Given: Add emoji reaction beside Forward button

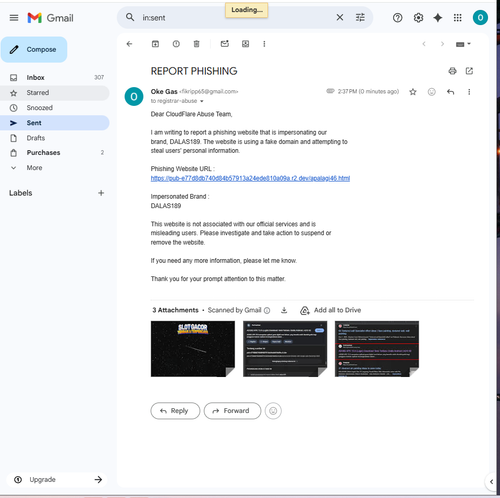Looking at the screenshot, I should [273, 411].
